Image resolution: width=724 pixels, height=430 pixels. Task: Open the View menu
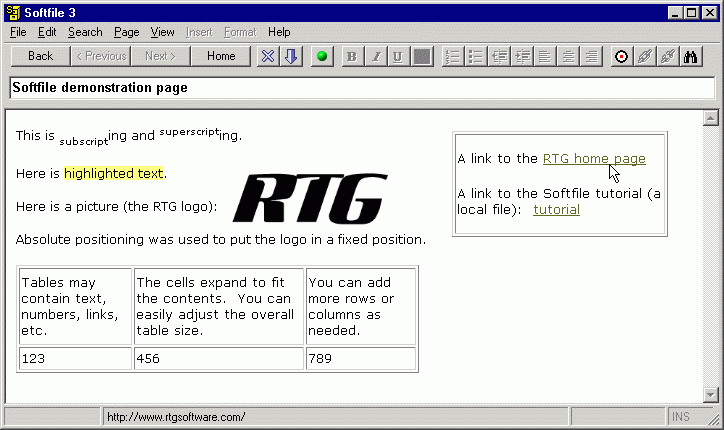[162, 32]
